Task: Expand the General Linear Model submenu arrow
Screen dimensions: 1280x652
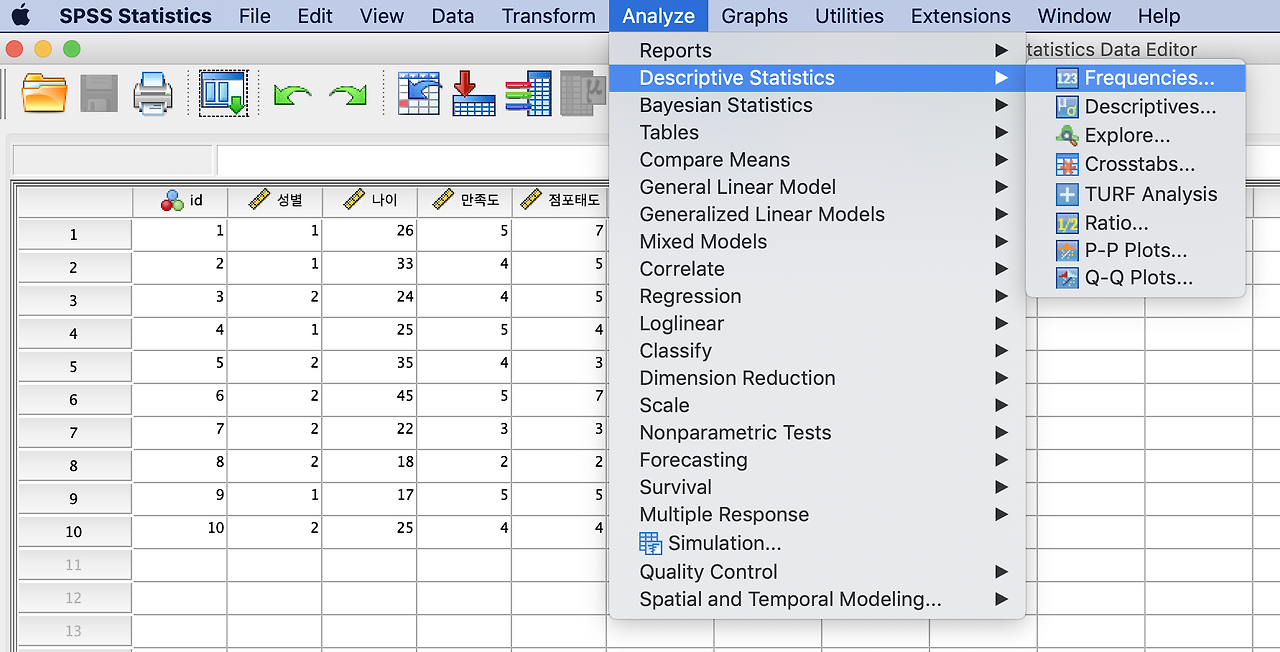Action: click(x=1001, y=187)
